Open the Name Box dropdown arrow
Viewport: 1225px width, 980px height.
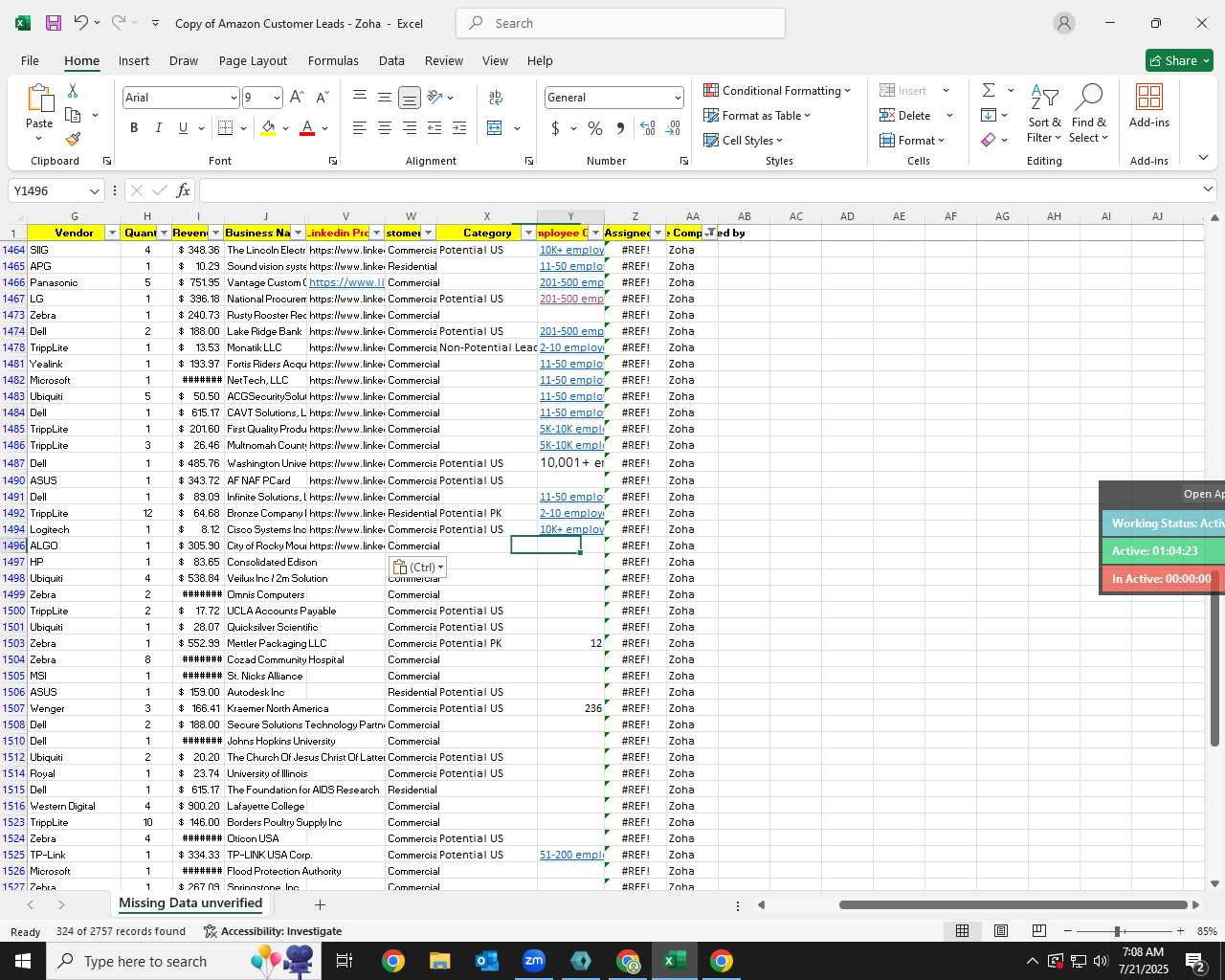click(x=94, y=190)
